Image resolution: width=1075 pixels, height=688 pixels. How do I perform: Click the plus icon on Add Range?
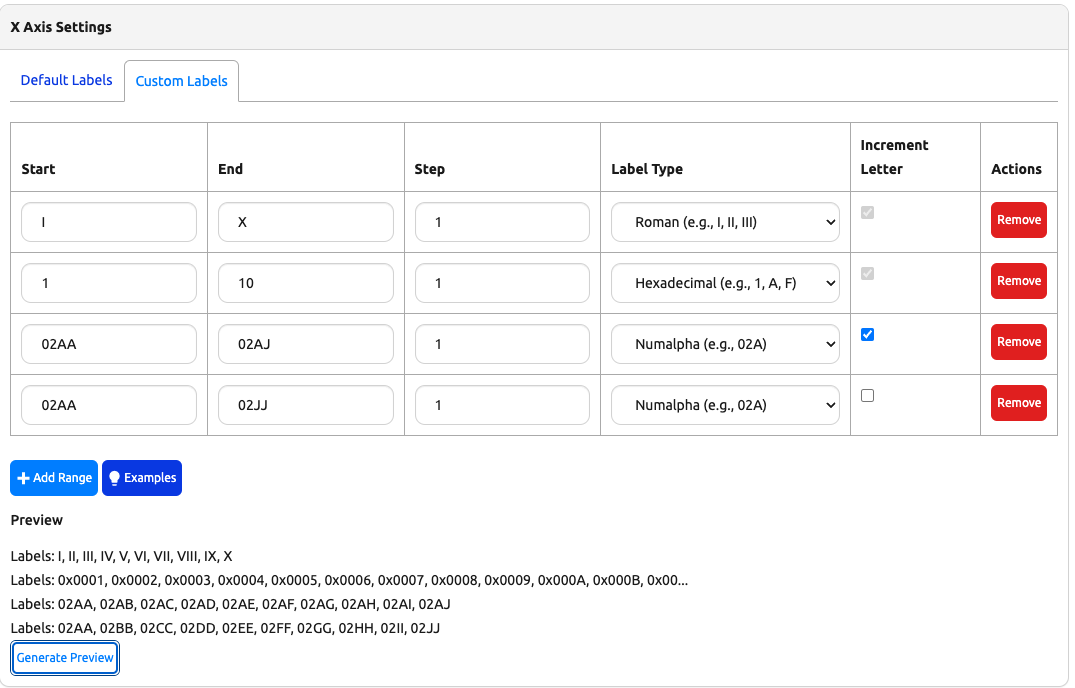[x=23, y=478]
